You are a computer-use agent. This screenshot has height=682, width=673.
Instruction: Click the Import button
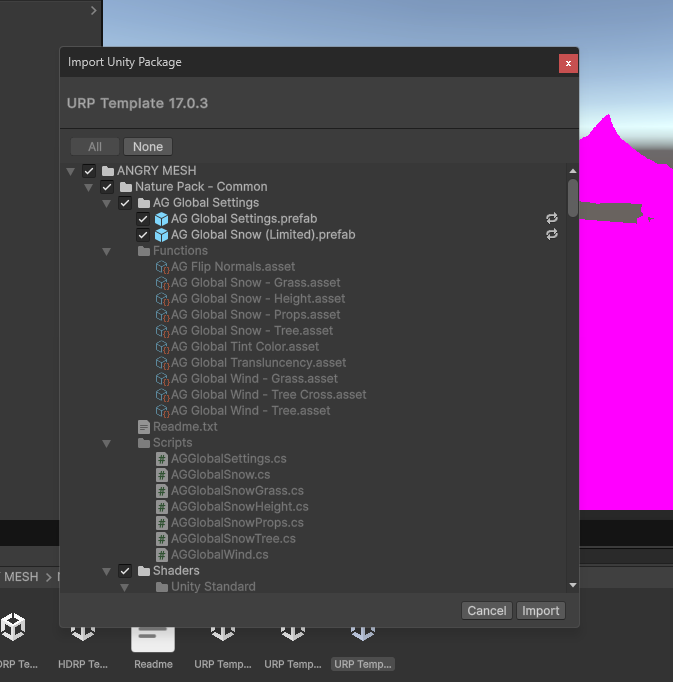[541, 611]
